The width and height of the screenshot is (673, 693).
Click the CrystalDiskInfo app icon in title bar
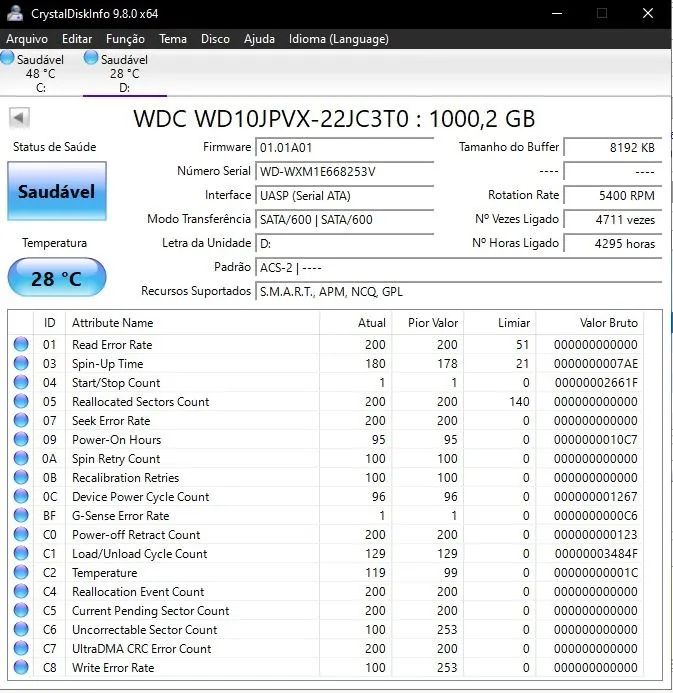(15, 13)
